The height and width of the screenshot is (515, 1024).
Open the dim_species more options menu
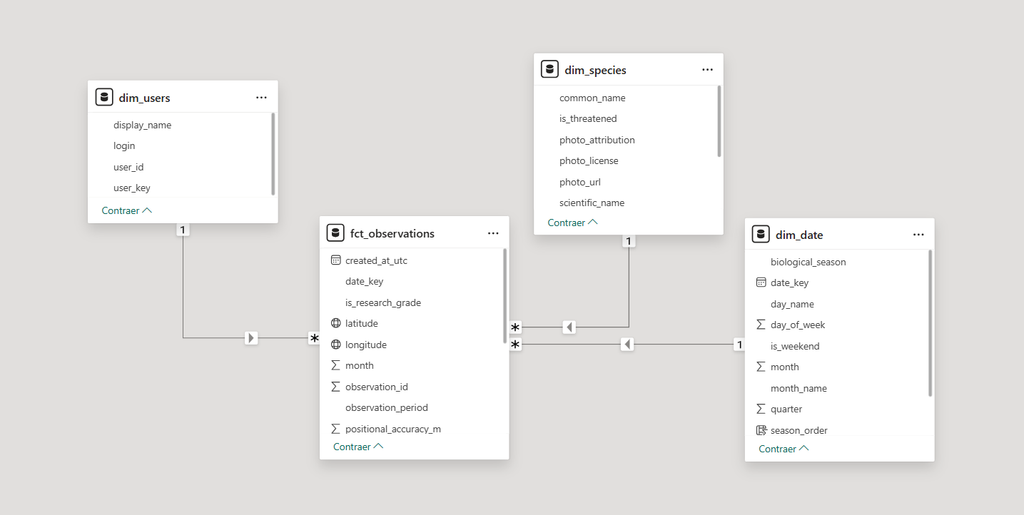pyautogui.click(x=707, y=70)
